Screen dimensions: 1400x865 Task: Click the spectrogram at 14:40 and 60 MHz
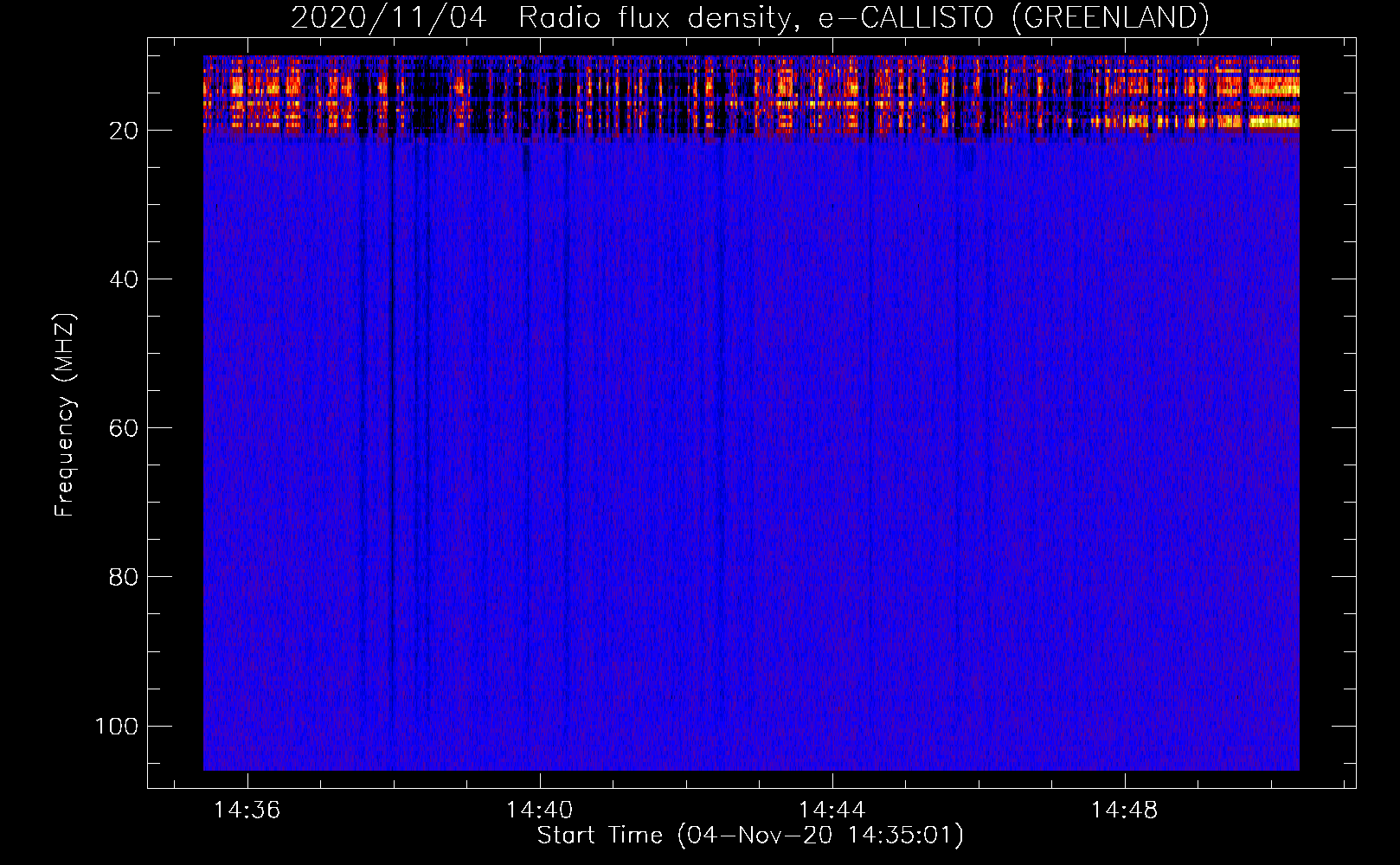[x=540, y=427]
